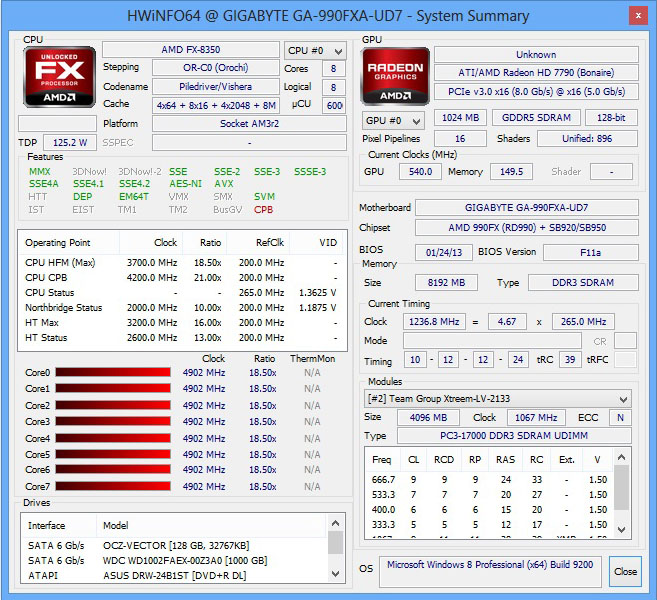Click the OR-C0 (Orochi) stepping field

[x=216, y=67]
